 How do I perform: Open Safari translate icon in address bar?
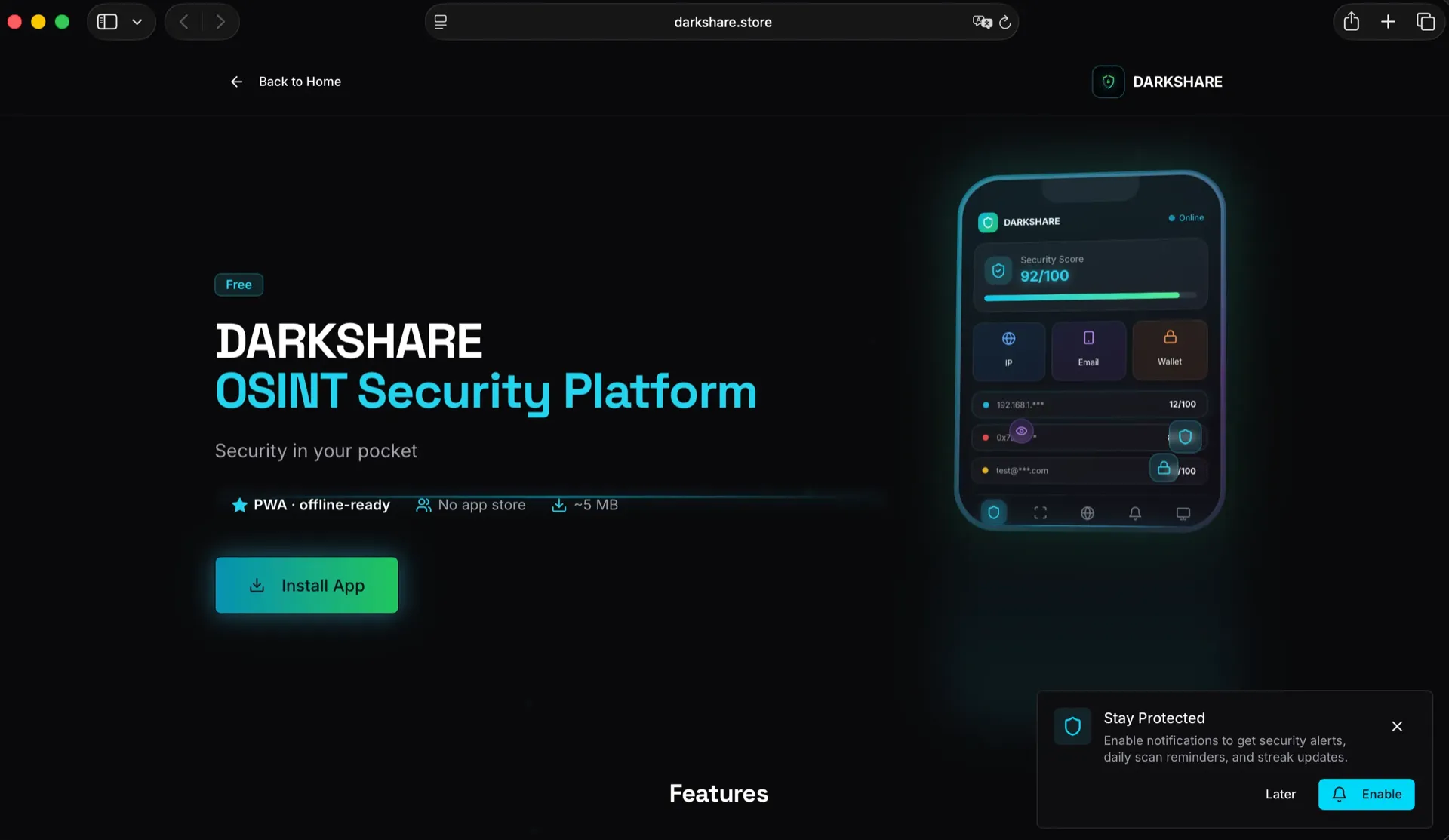(982, 22)
